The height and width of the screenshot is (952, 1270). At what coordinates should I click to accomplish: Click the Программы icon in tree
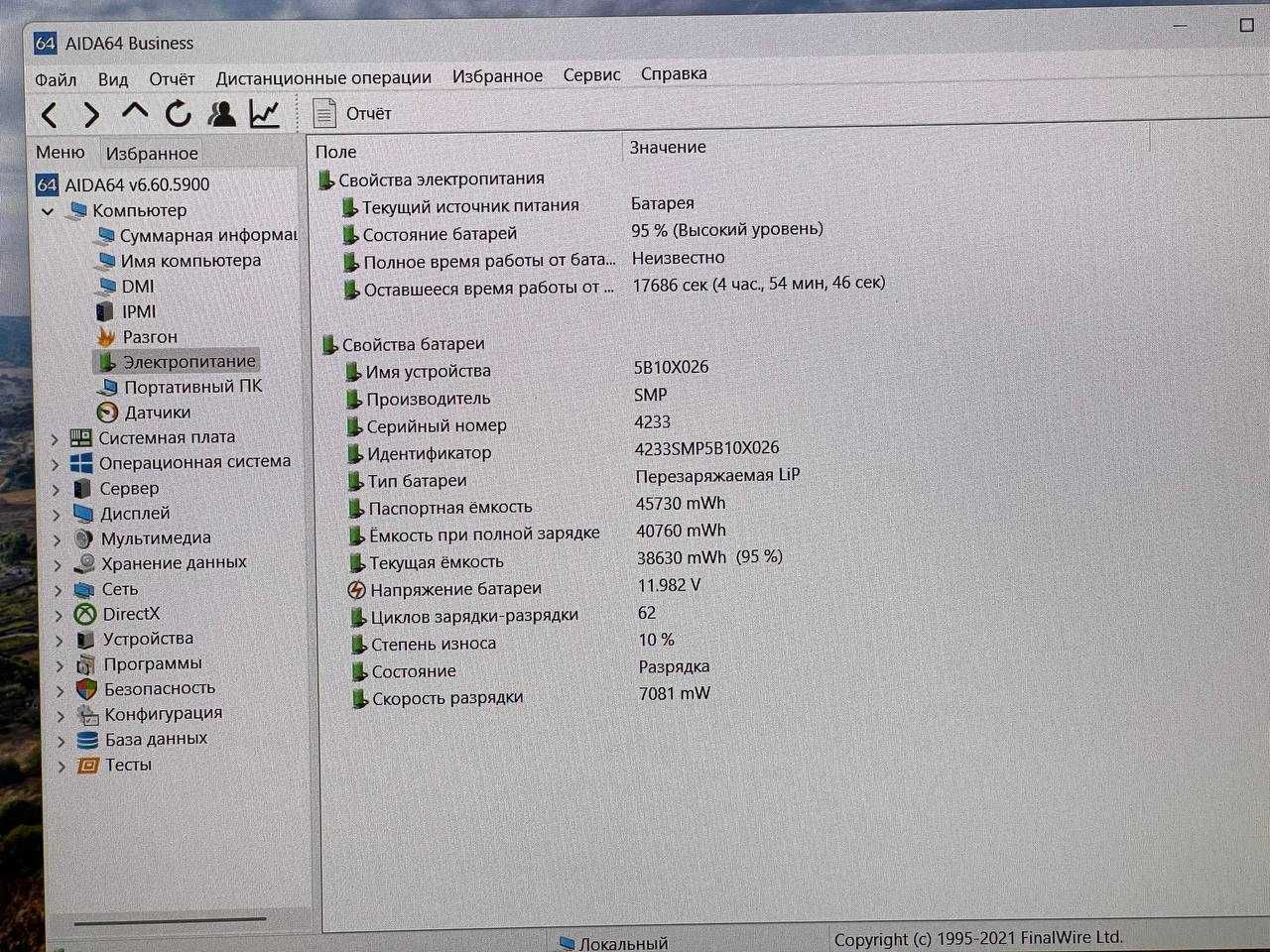coord(86,664)
